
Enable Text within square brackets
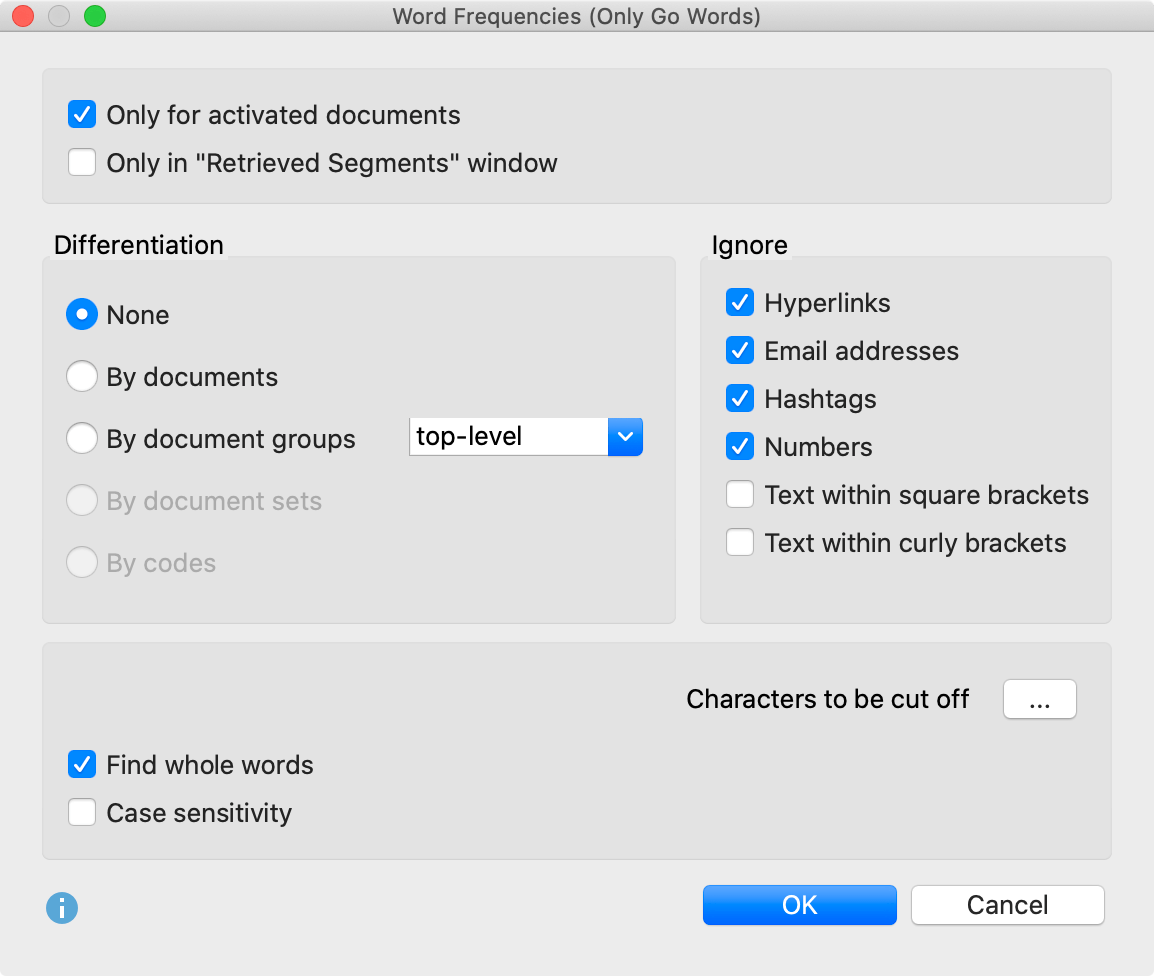[740, 494]
